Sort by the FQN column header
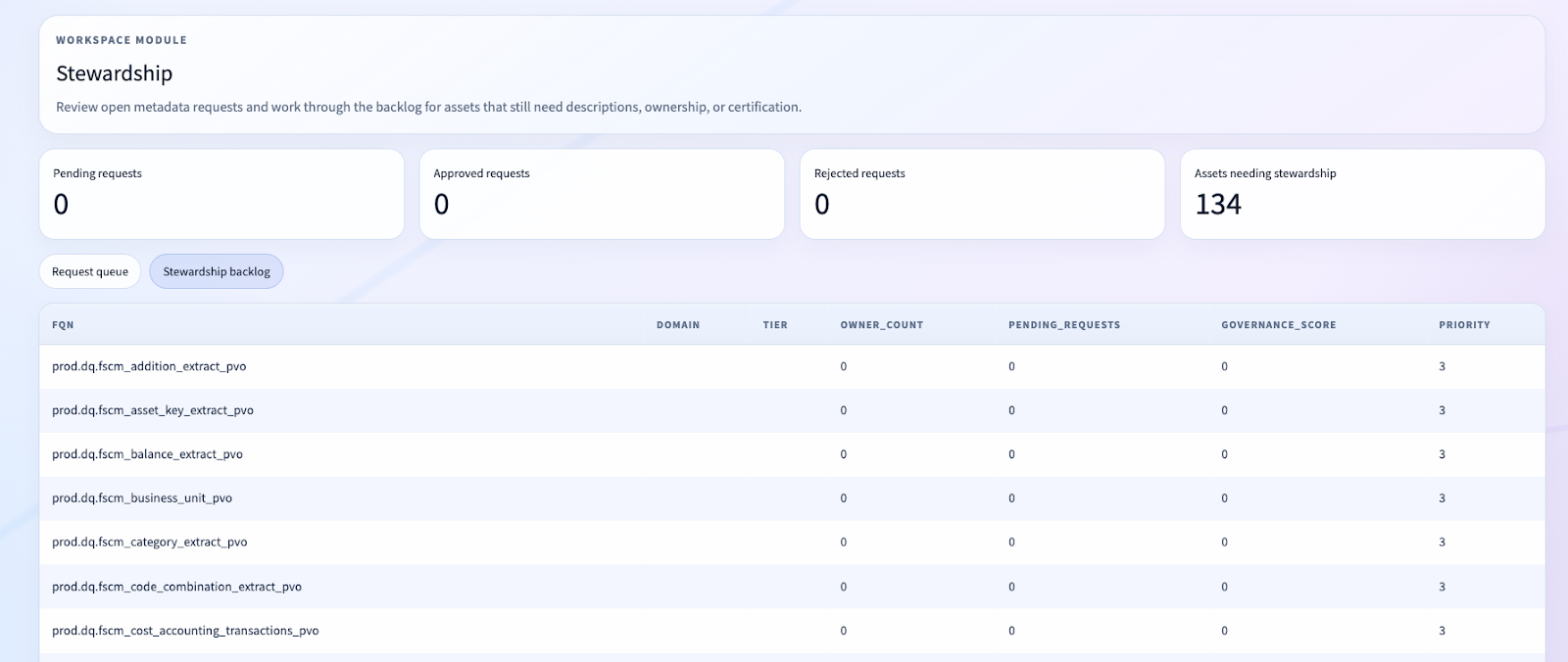This screenshot has width=1568, height=662. (x=63, y=325)
